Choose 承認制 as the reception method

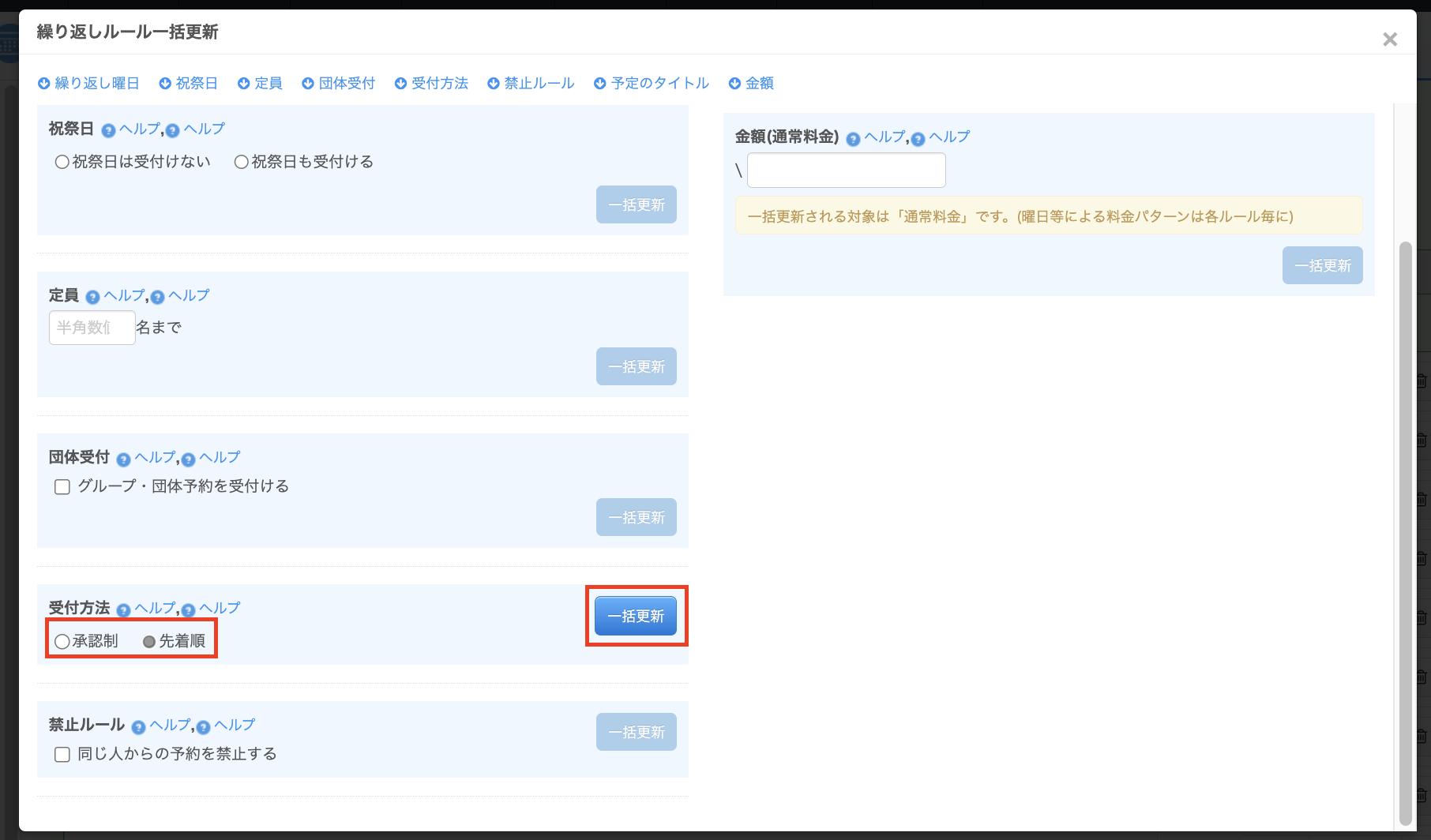click(62, 642)
